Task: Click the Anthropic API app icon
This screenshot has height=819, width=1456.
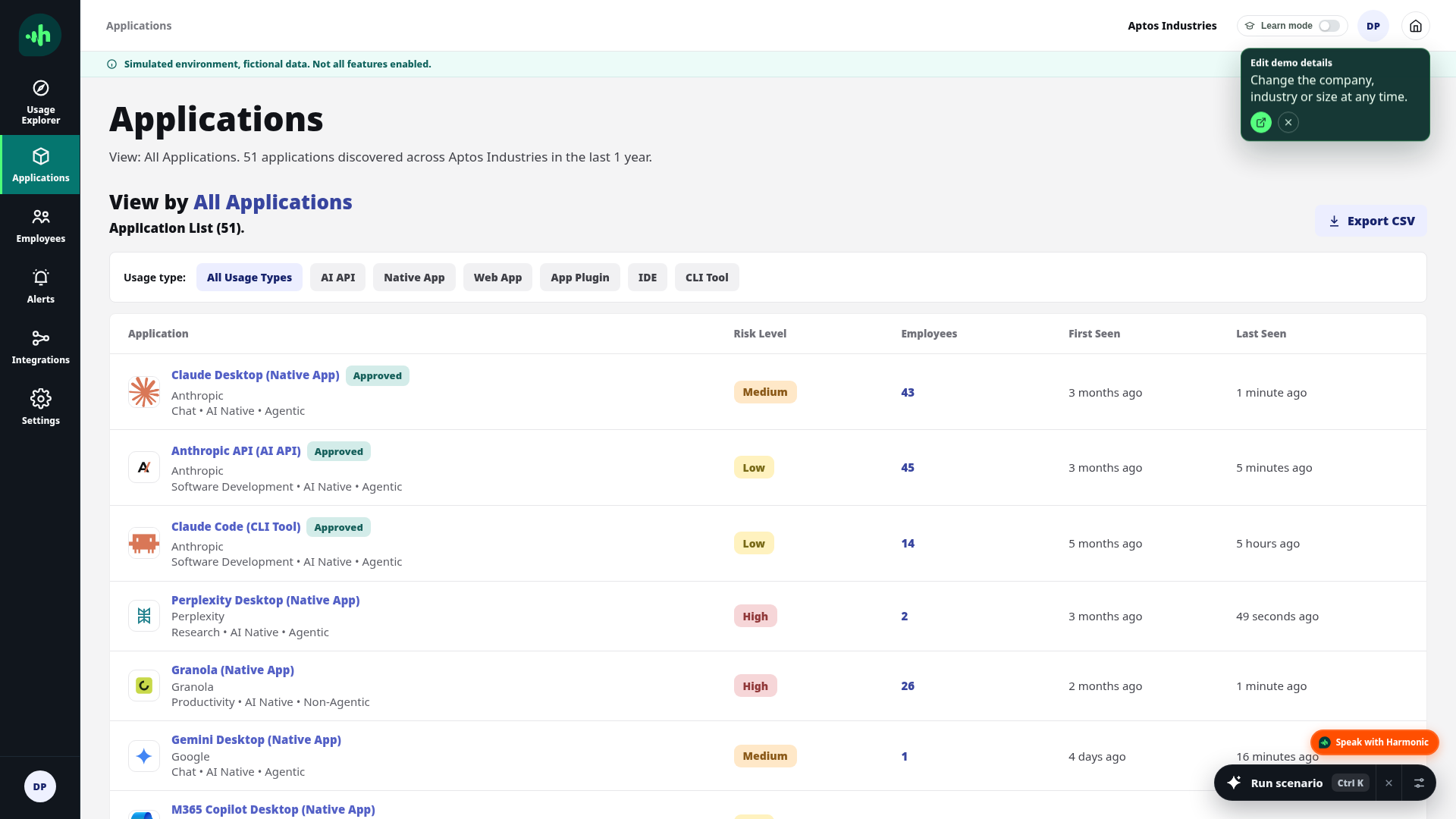Action: 144,467
